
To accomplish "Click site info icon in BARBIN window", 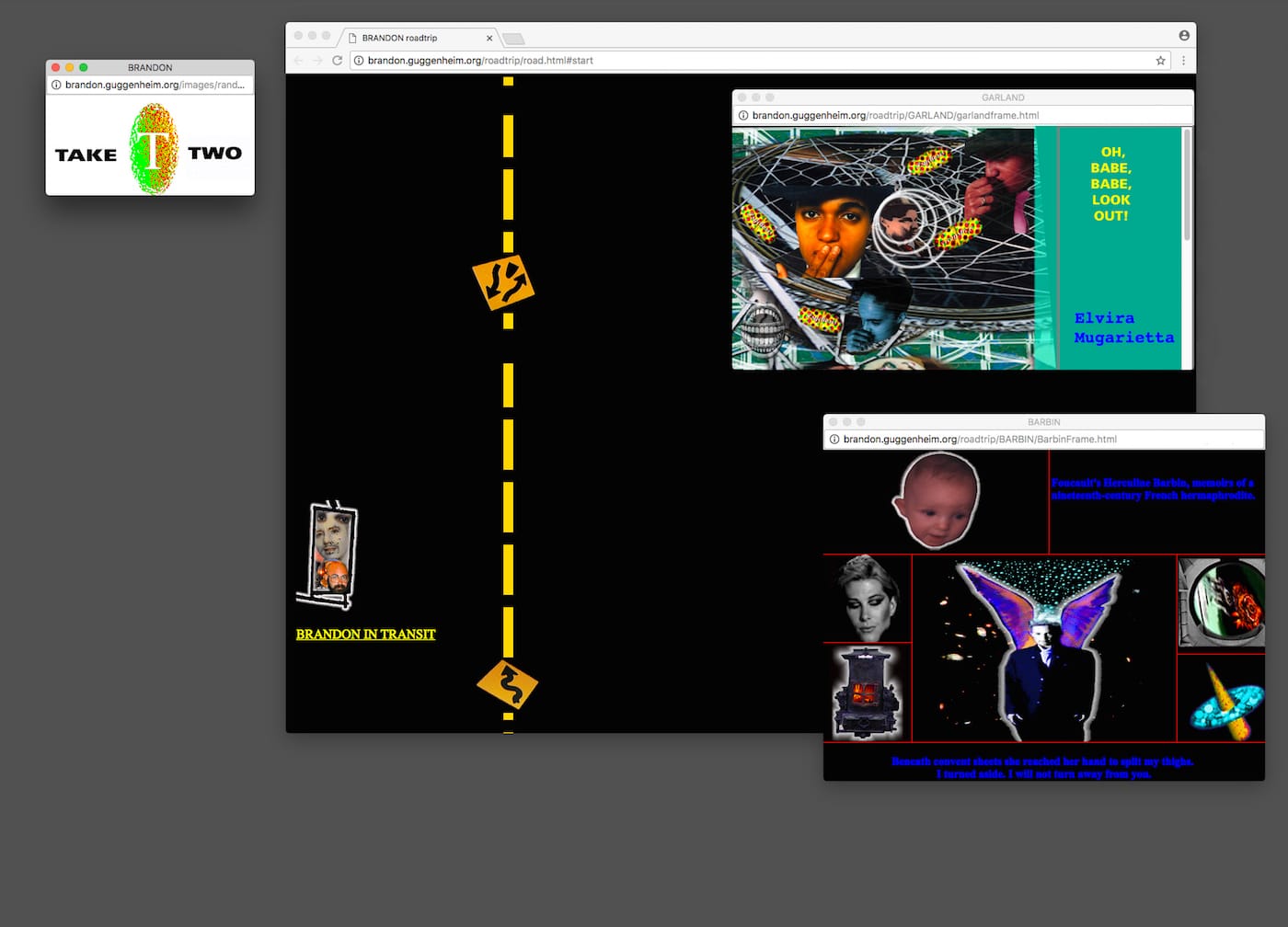I will click(x=834, y=440).
